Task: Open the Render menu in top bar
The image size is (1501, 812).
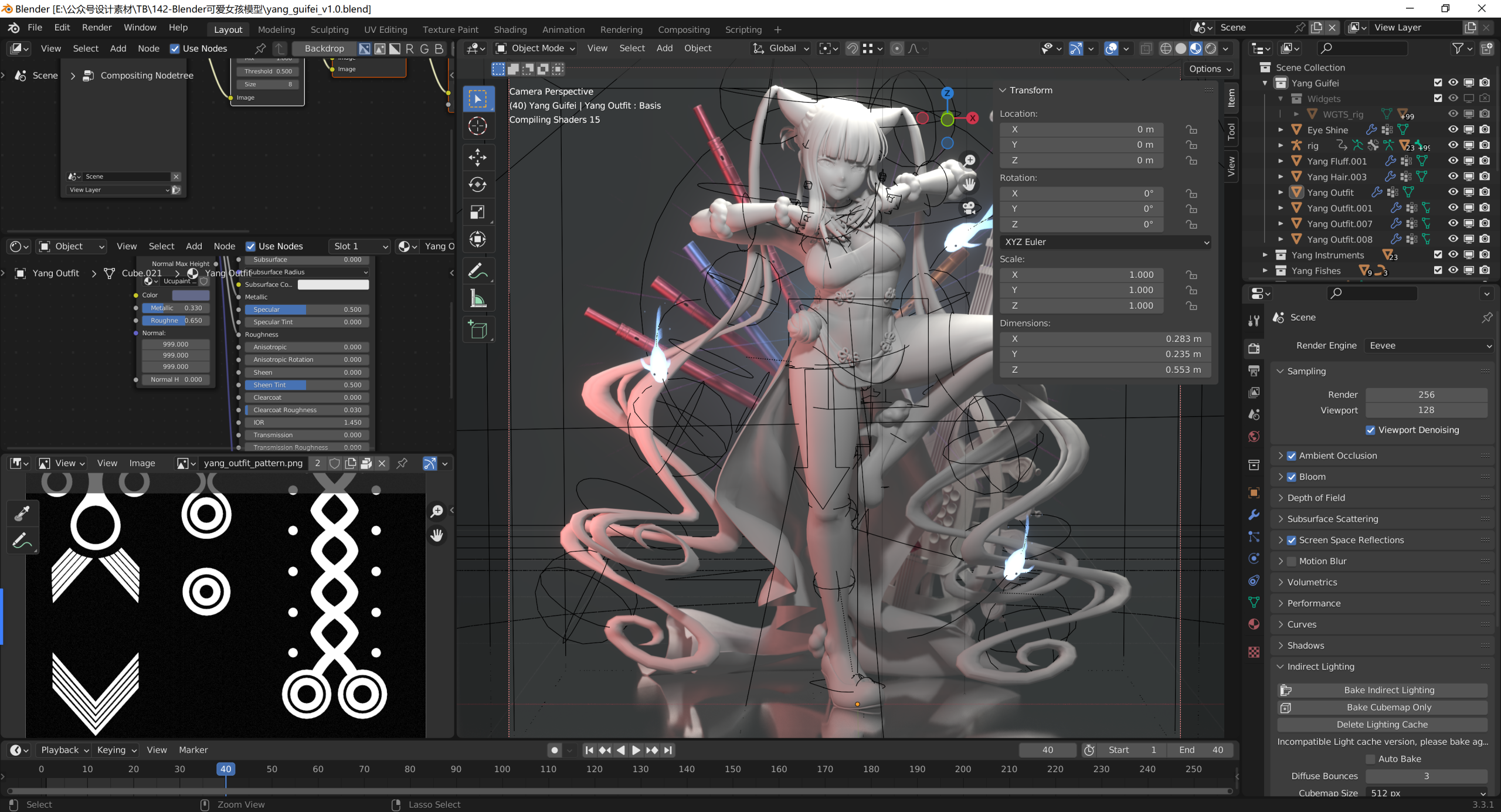Action: pos(96,28)
